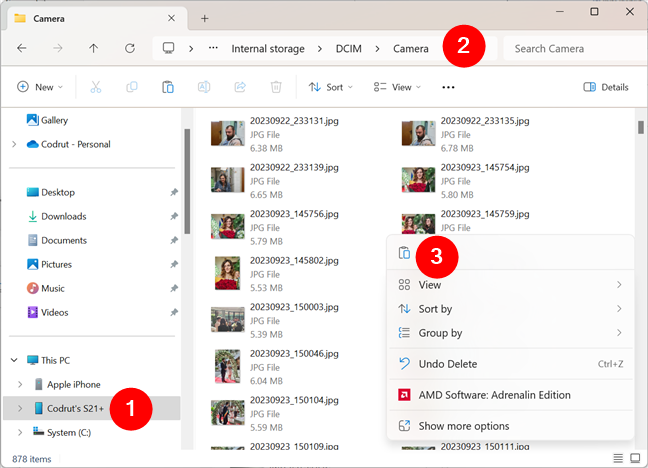Click DCIM in the breadcrumb

(348, 49)
